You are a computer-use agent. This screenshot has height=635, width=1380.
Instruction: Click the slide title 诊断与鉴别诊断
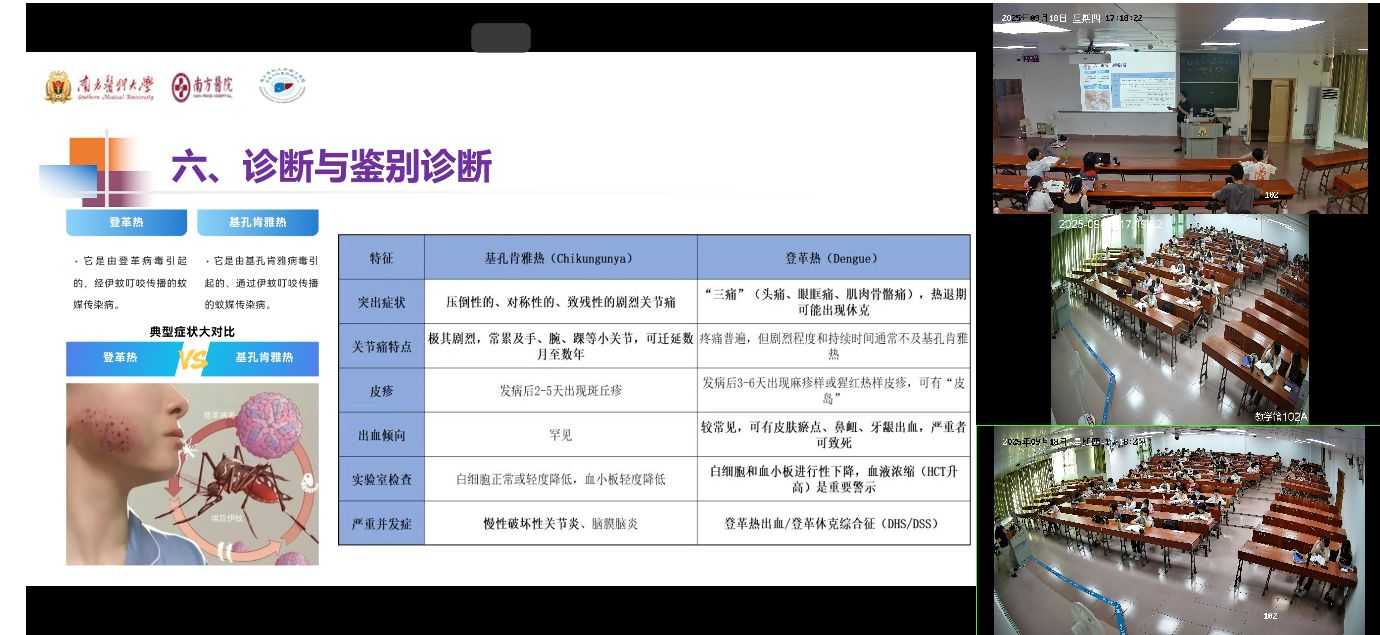point(331,167)
